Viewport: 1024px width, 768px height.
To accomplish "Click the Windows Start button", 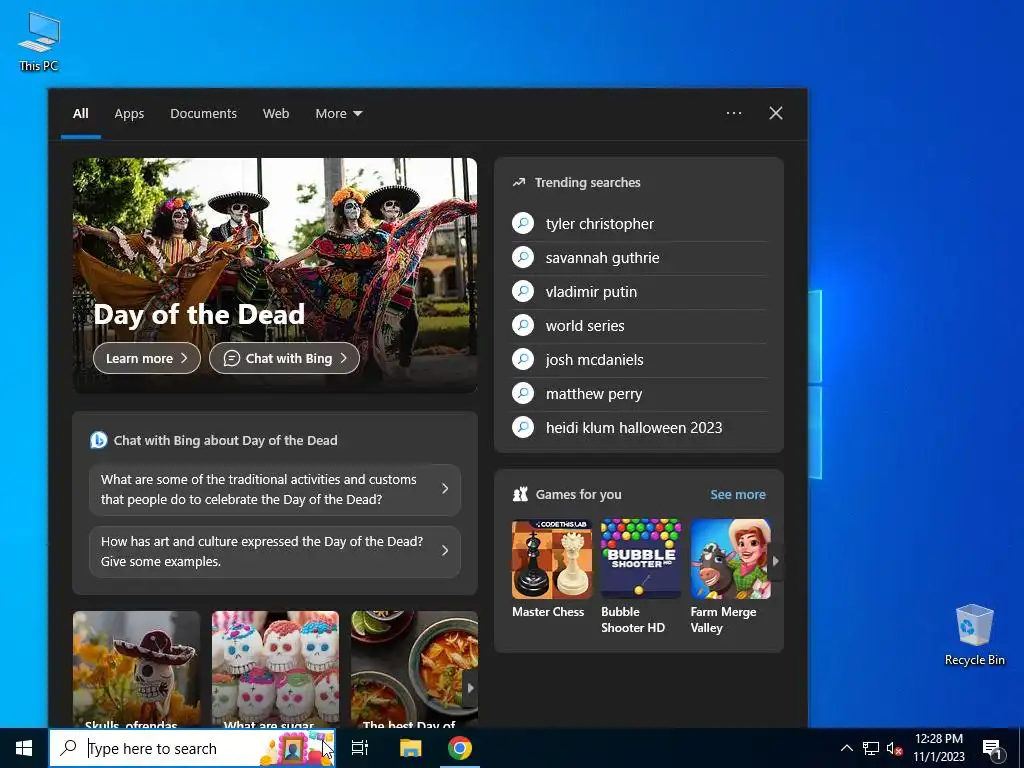I will [24, 748].
